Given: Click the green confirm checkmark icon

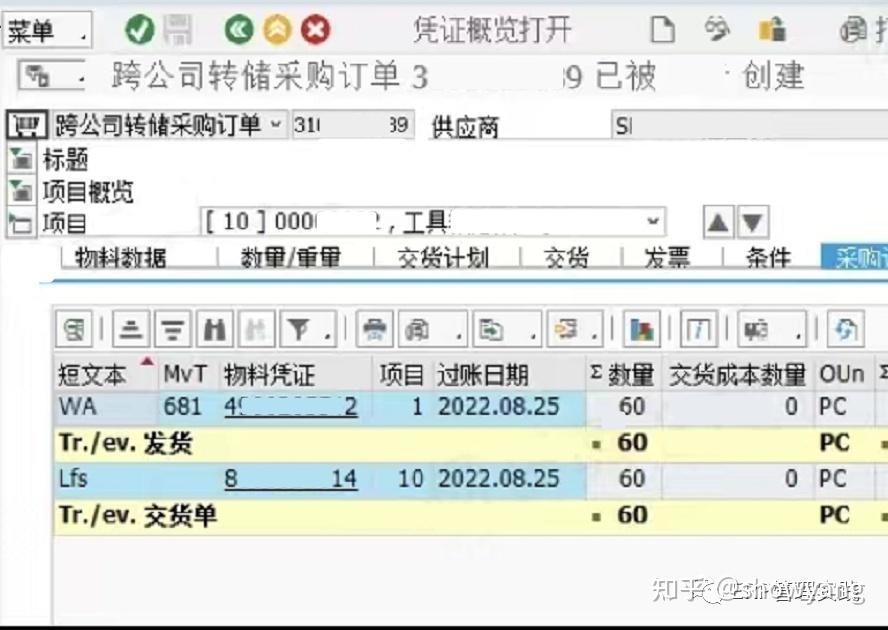Looking at the screenshot, I should (x=140, y=30).
